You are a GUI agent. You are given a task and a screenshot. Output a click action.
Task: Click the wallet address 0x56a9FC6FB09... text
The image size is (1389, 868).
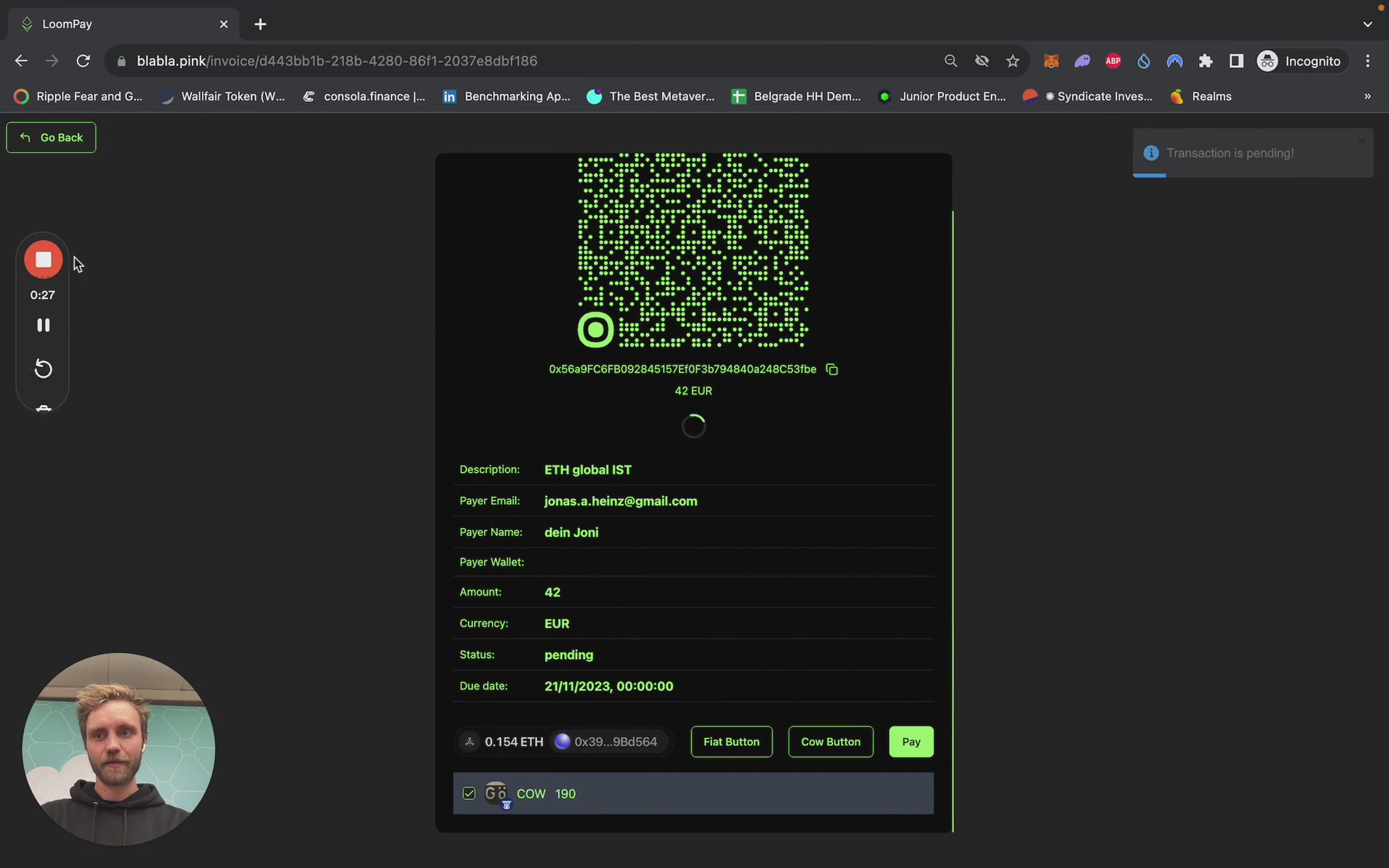pyautogui.click(x=682, y=370)
